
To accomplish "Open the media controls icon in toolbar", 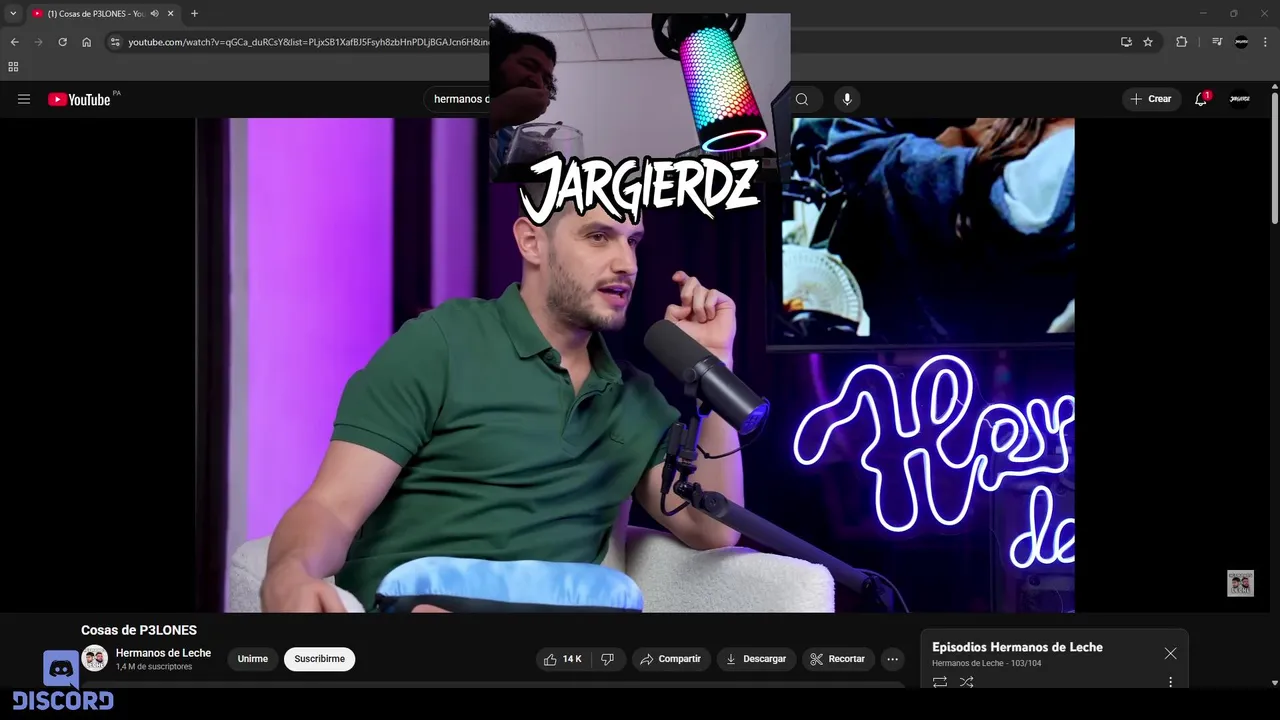I will 1217,42.
